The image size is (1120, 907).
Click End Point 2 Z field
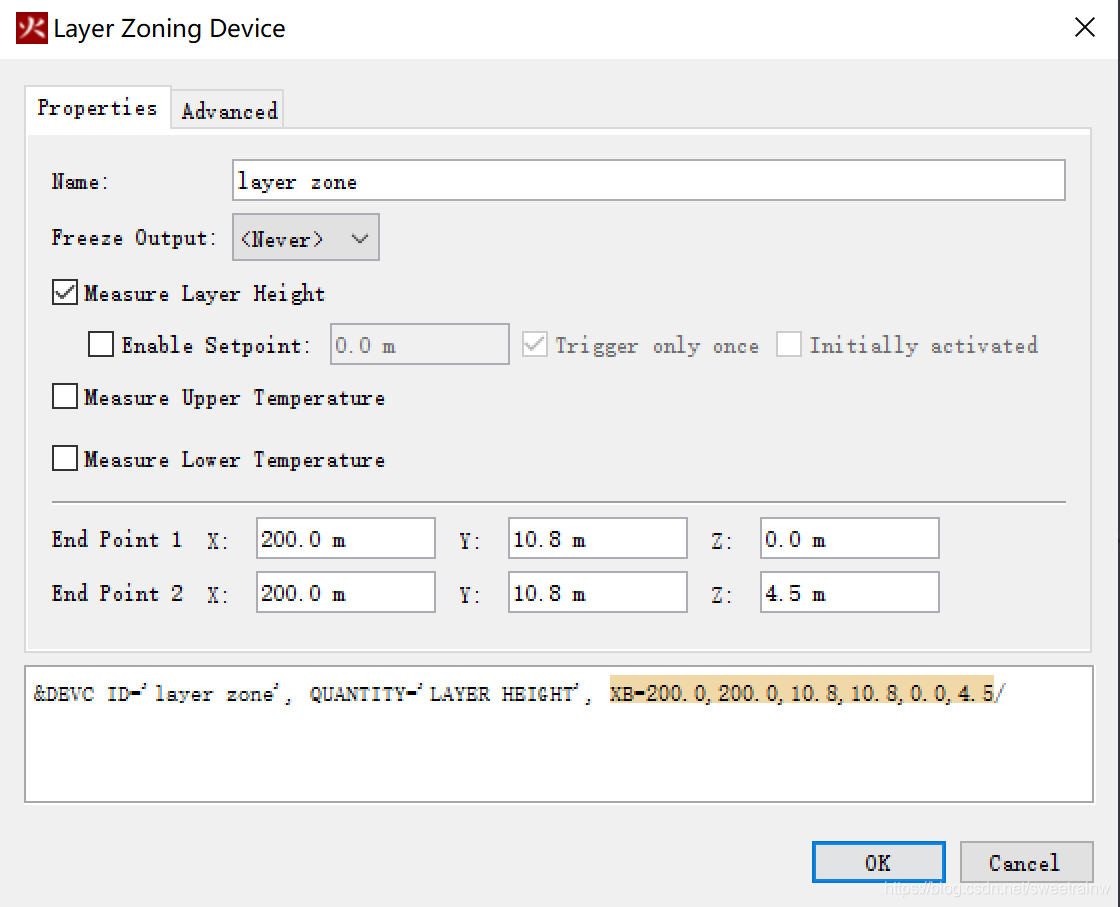pyautogui.click(x=849, y=592)
